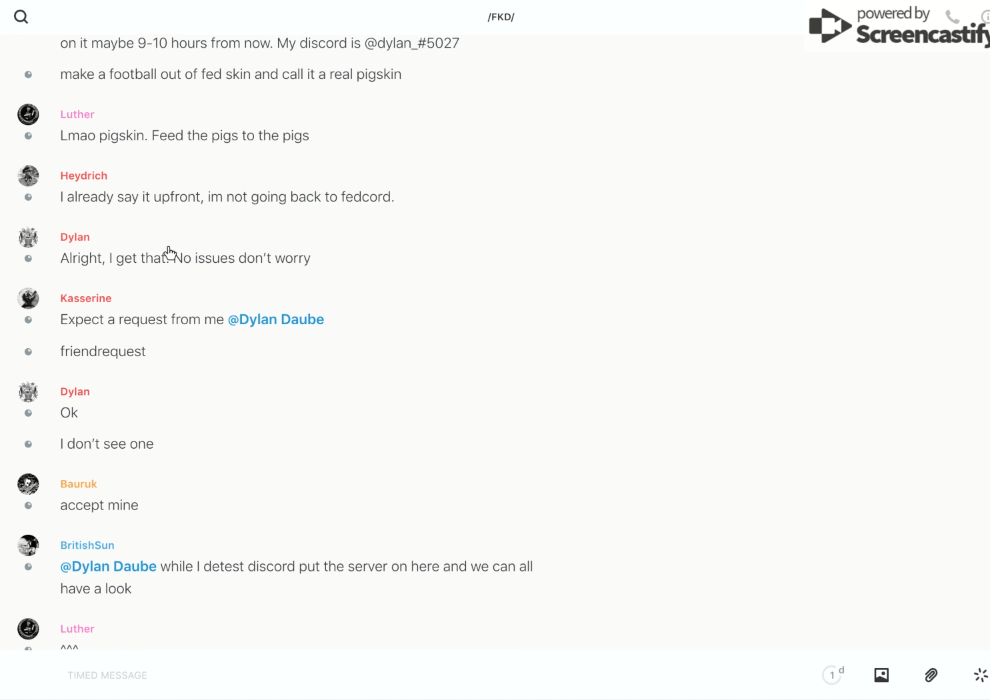Click the Bauruk sender name

78,484
